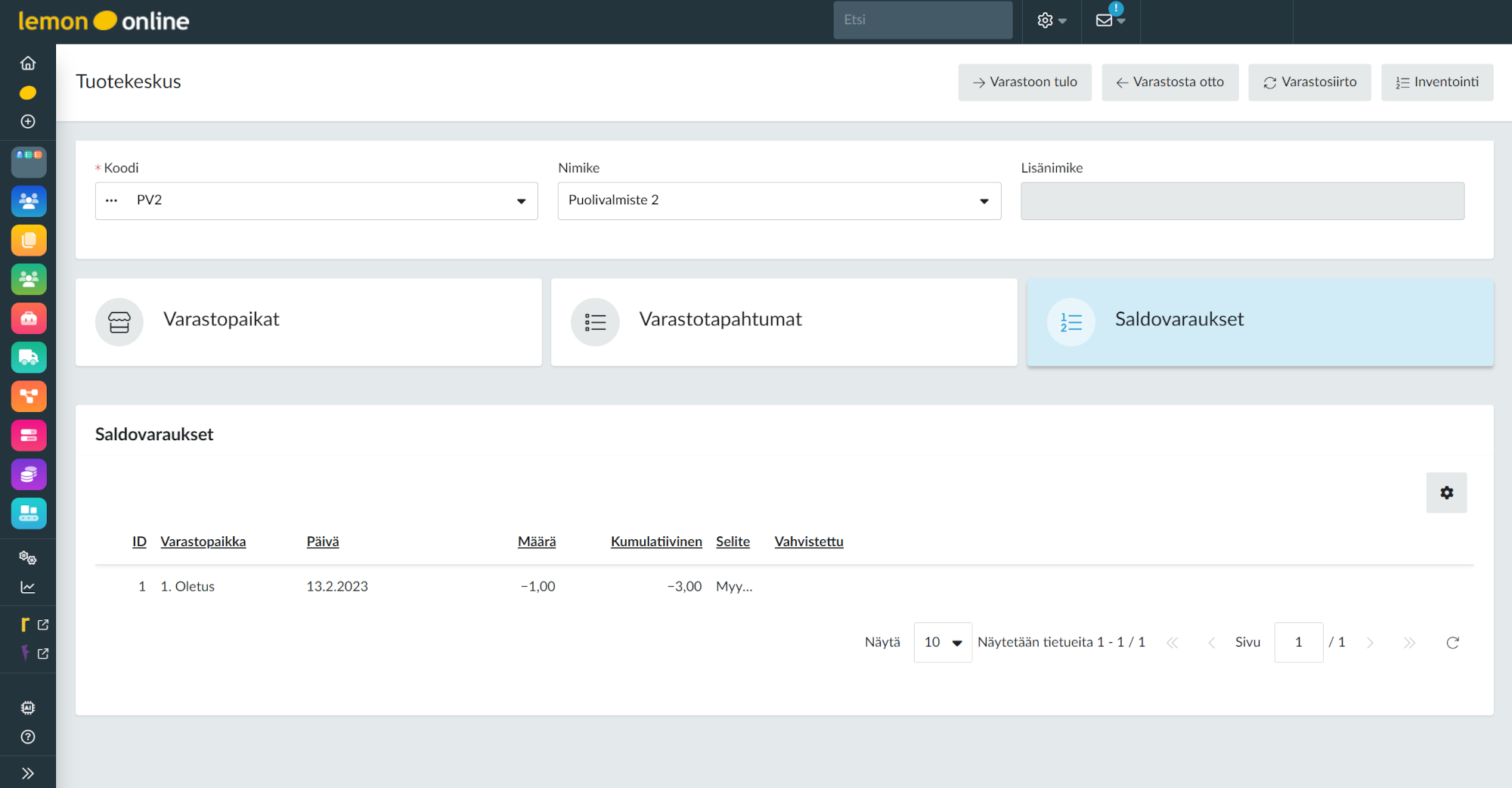Open the Koodi dropdown showing PV2

(521, 201)
